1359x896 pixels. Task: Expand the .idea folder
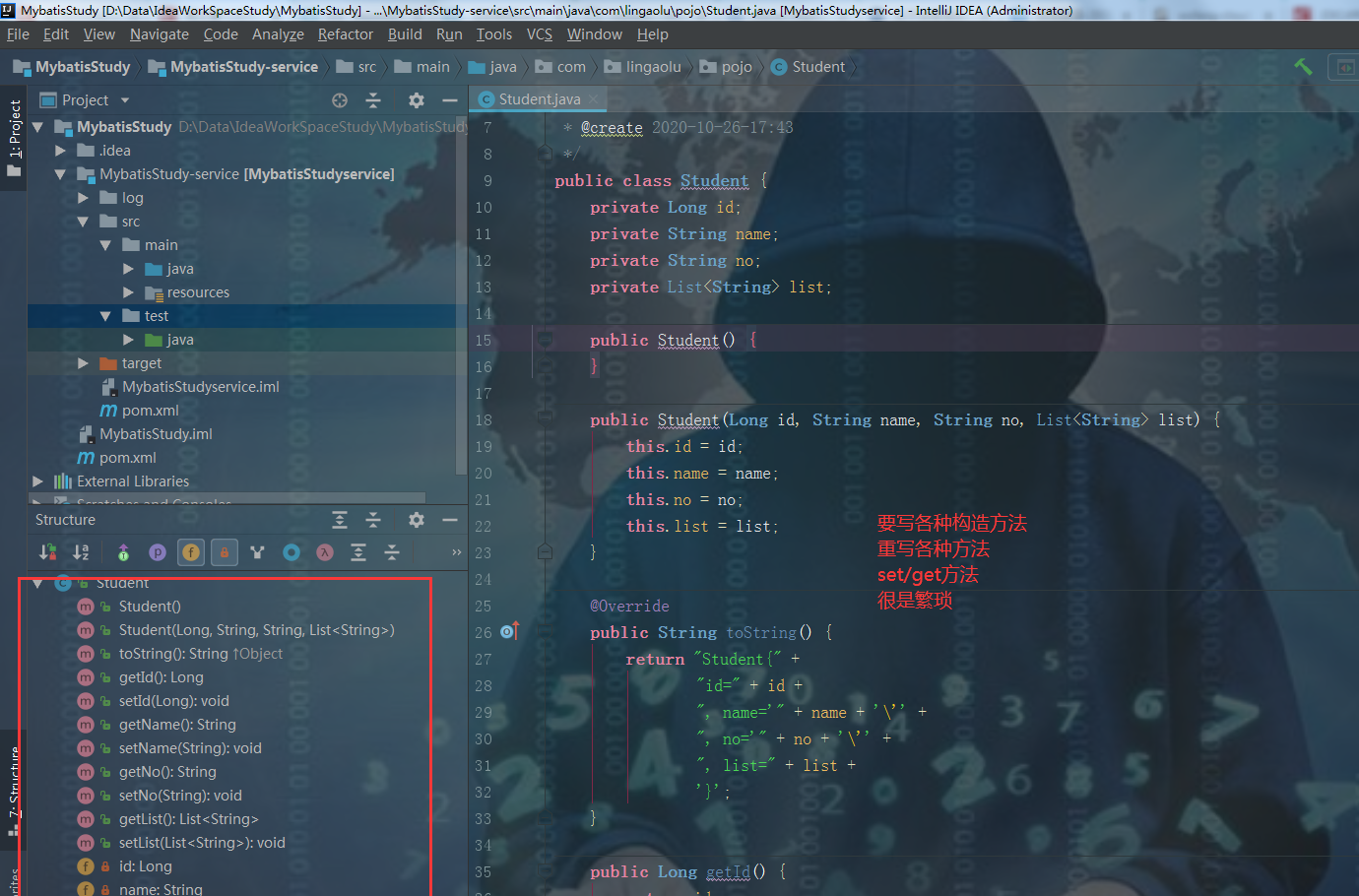pyautogui.click(x=60, y=151)
